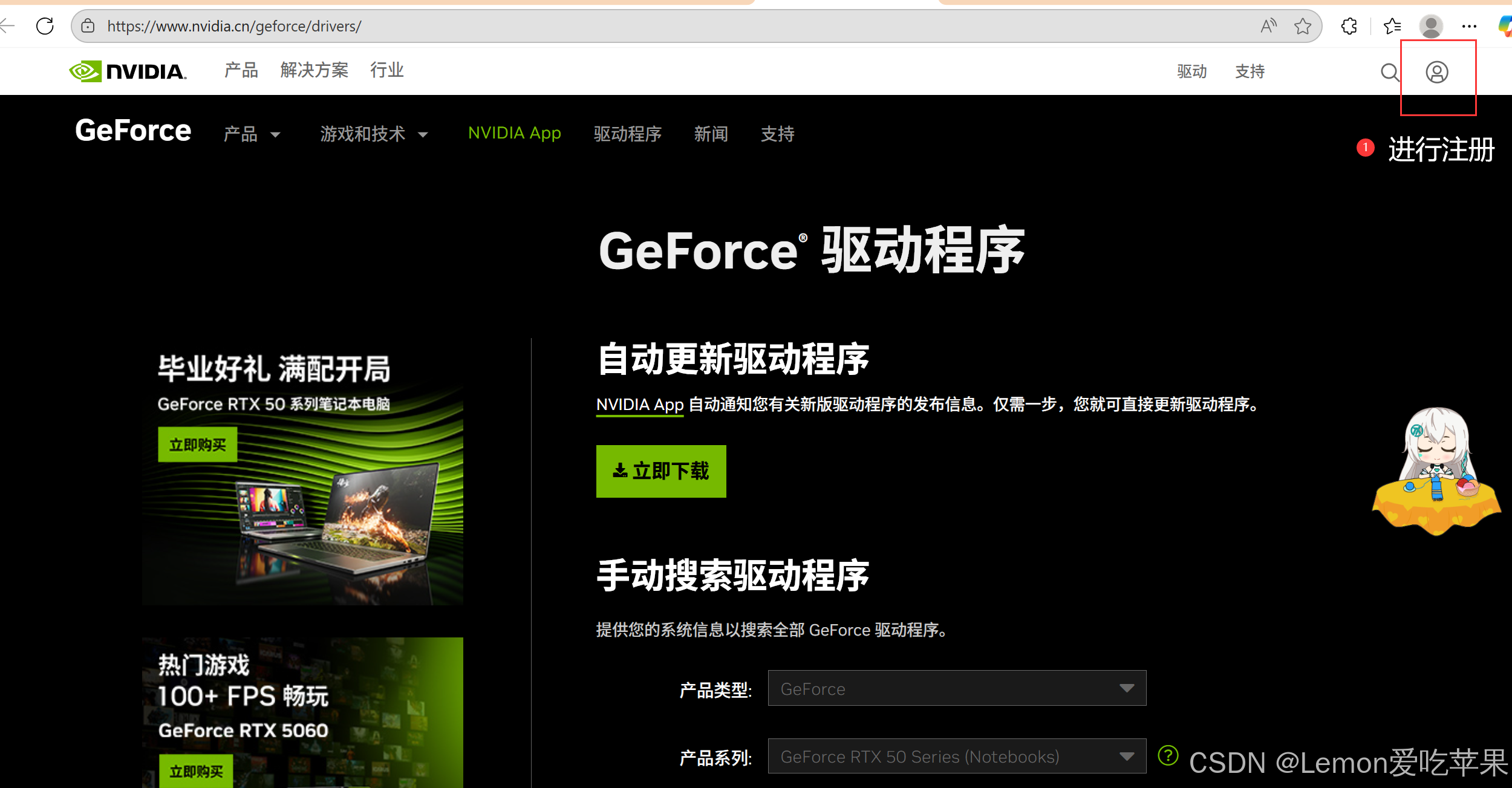View site information lock icon

pos(88,26)
